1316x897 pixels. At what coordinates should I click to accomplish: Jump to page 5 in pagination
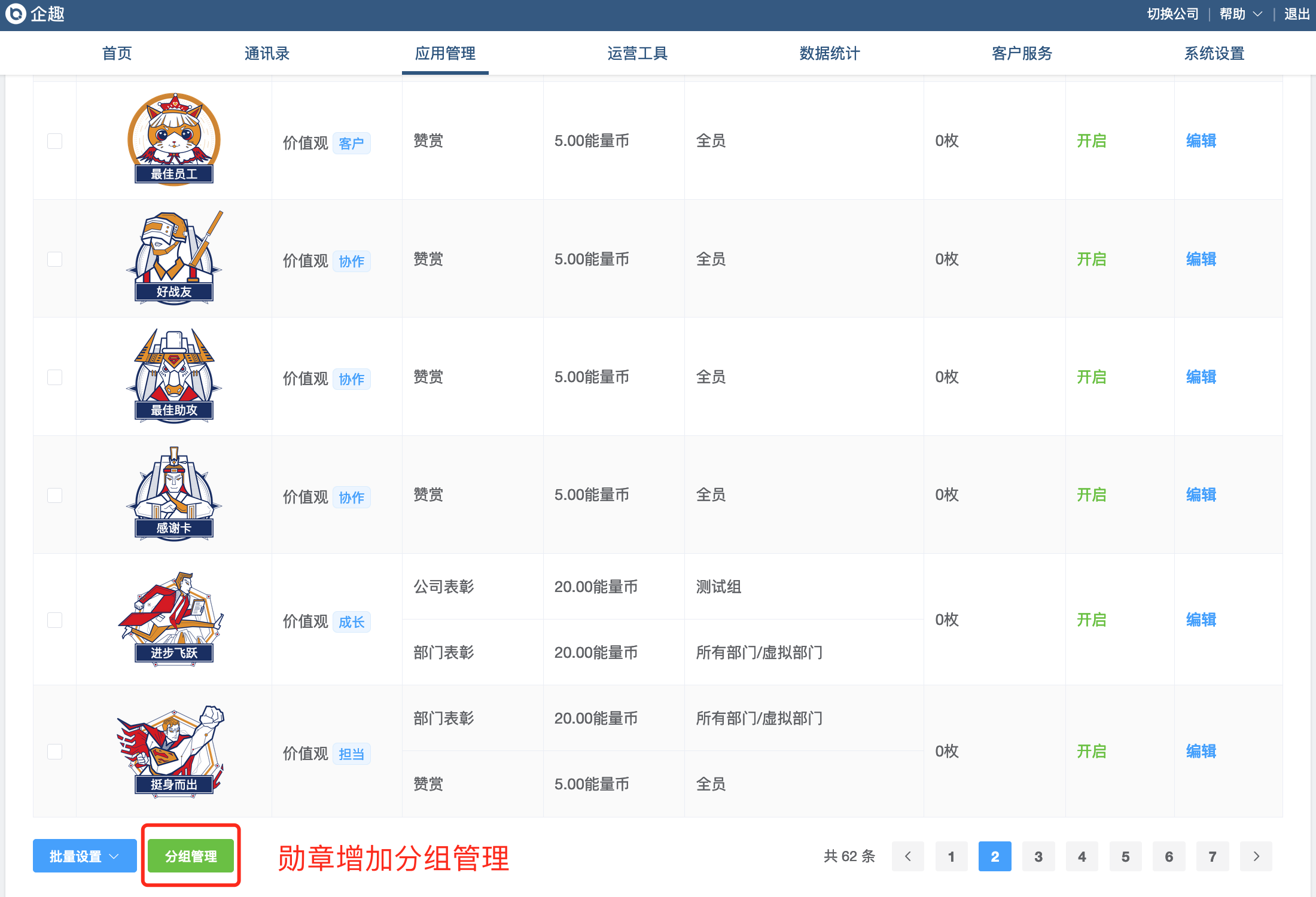[x=1125, y=856]
